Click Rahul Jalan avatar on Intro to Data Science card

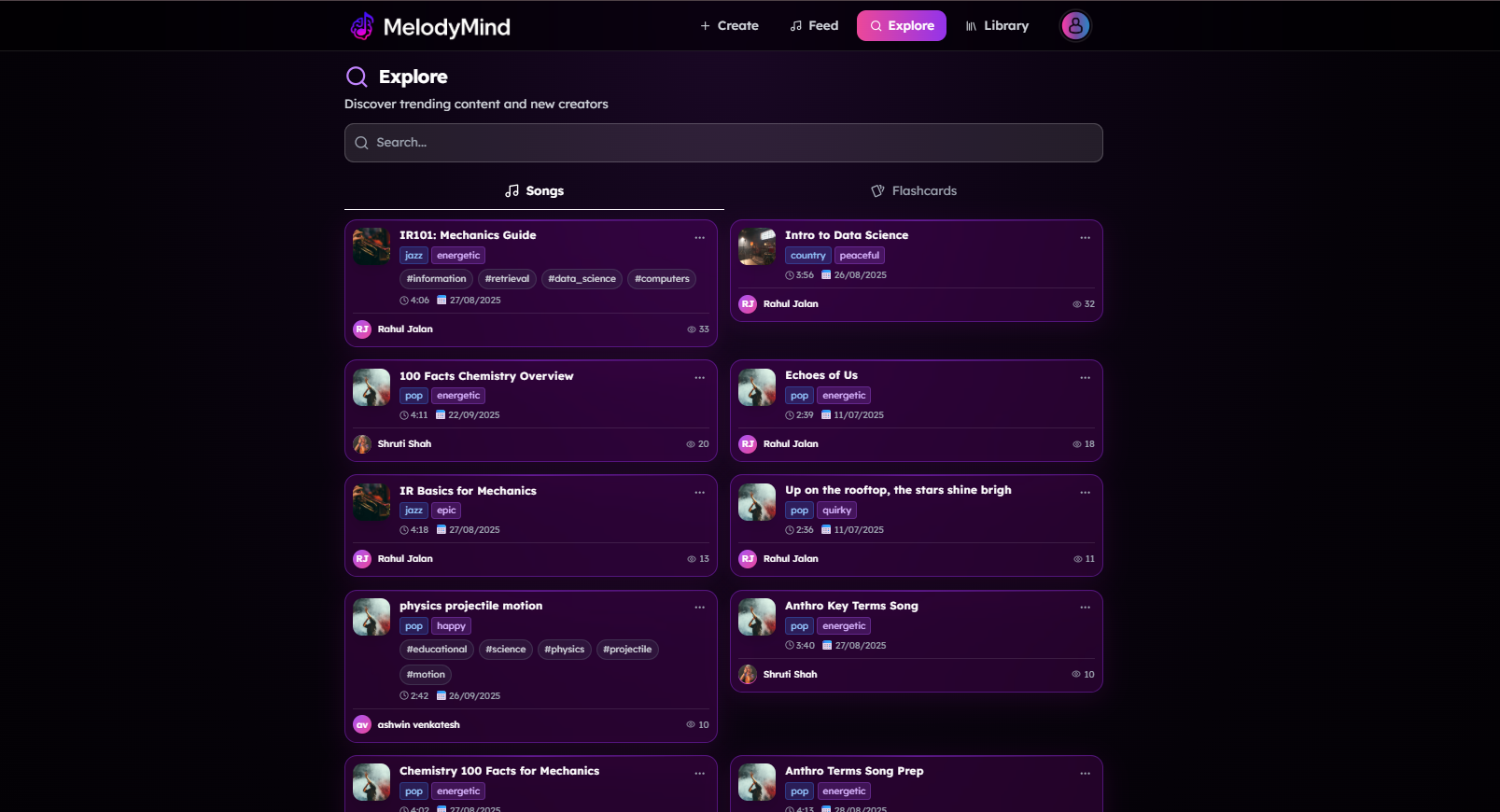(x=748, y=304)
